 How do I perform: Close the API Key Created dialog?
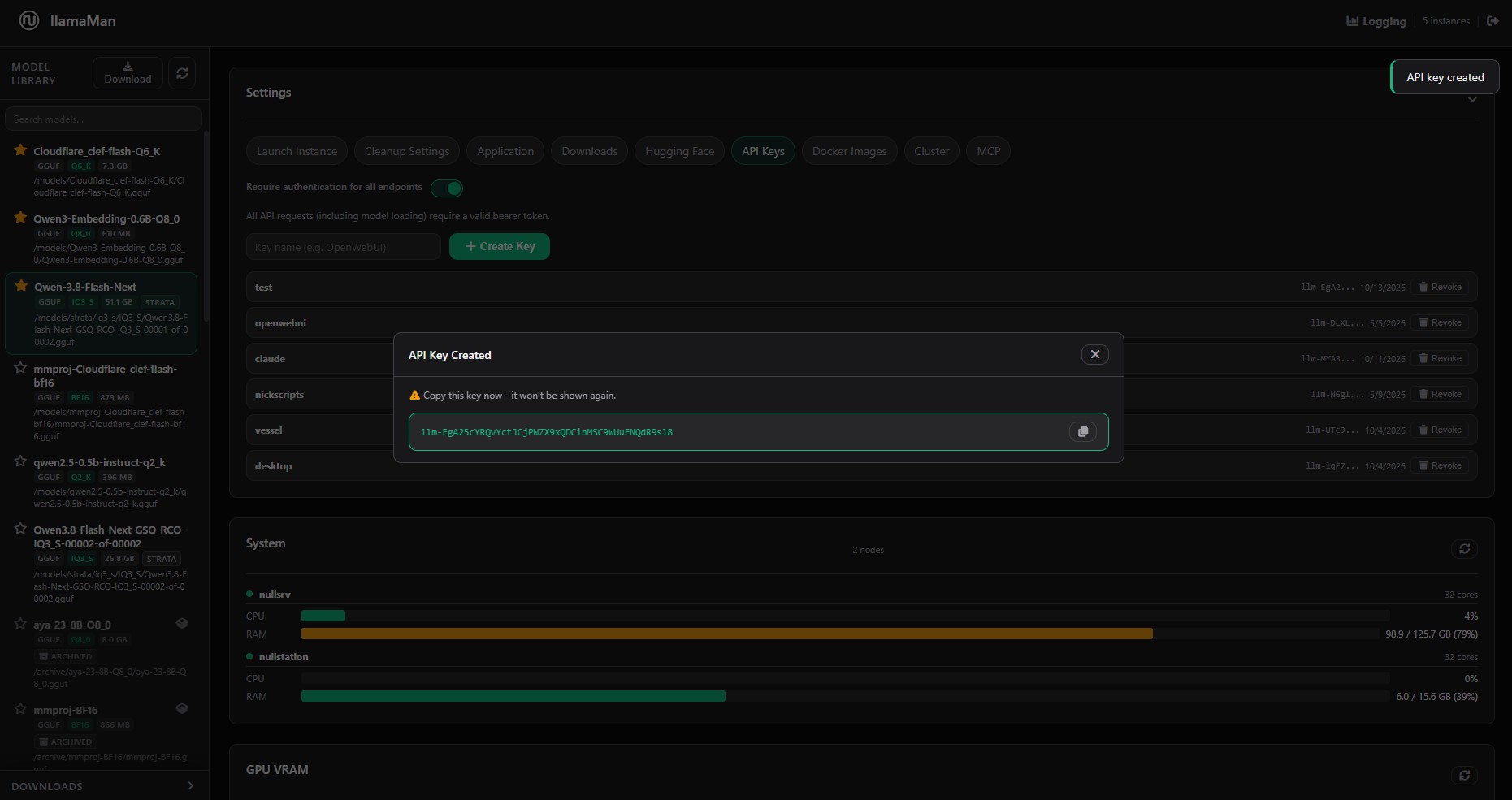[x=1094, y=354]
